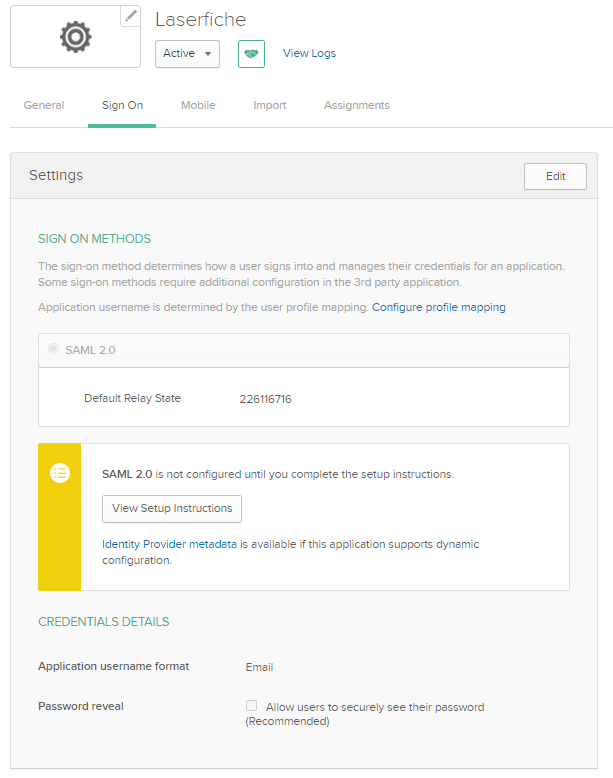
Task: Switch to the Assignments tab
Action: (x=356, y=106)
